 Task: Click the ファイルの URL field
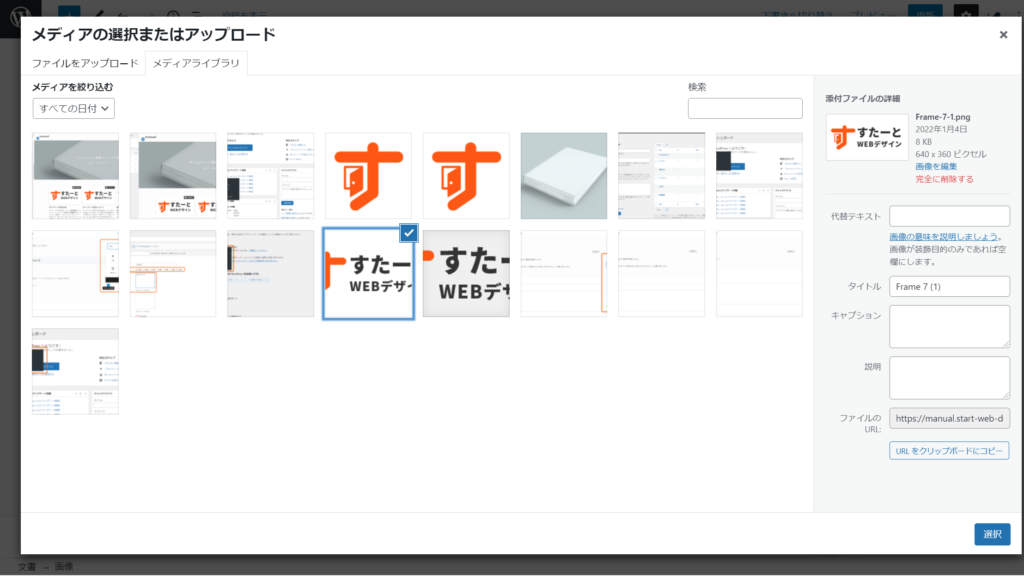point(949,418)
